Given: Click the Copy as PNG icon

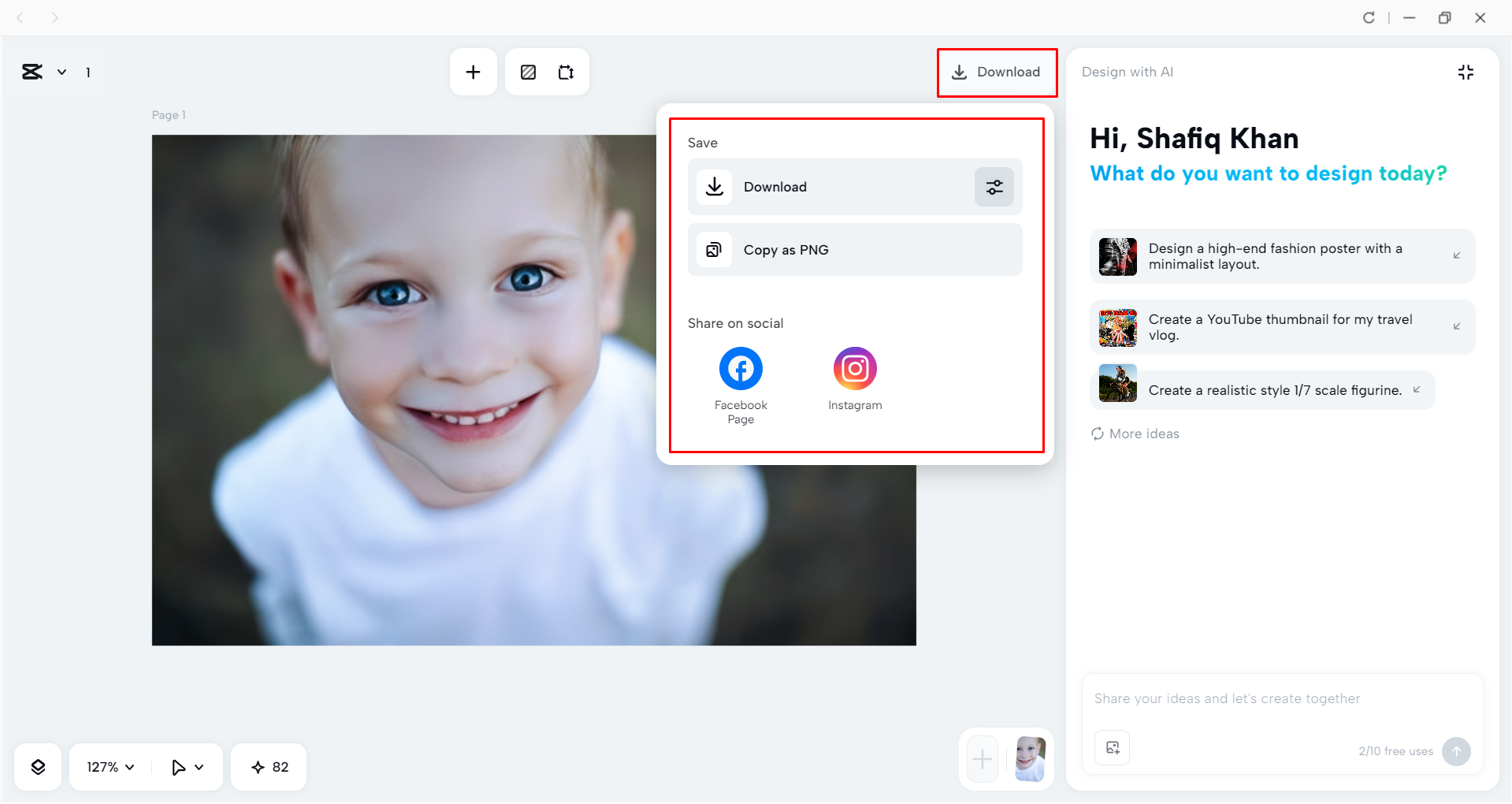Looking at the screenshot, I should click(x=714, y=250).
